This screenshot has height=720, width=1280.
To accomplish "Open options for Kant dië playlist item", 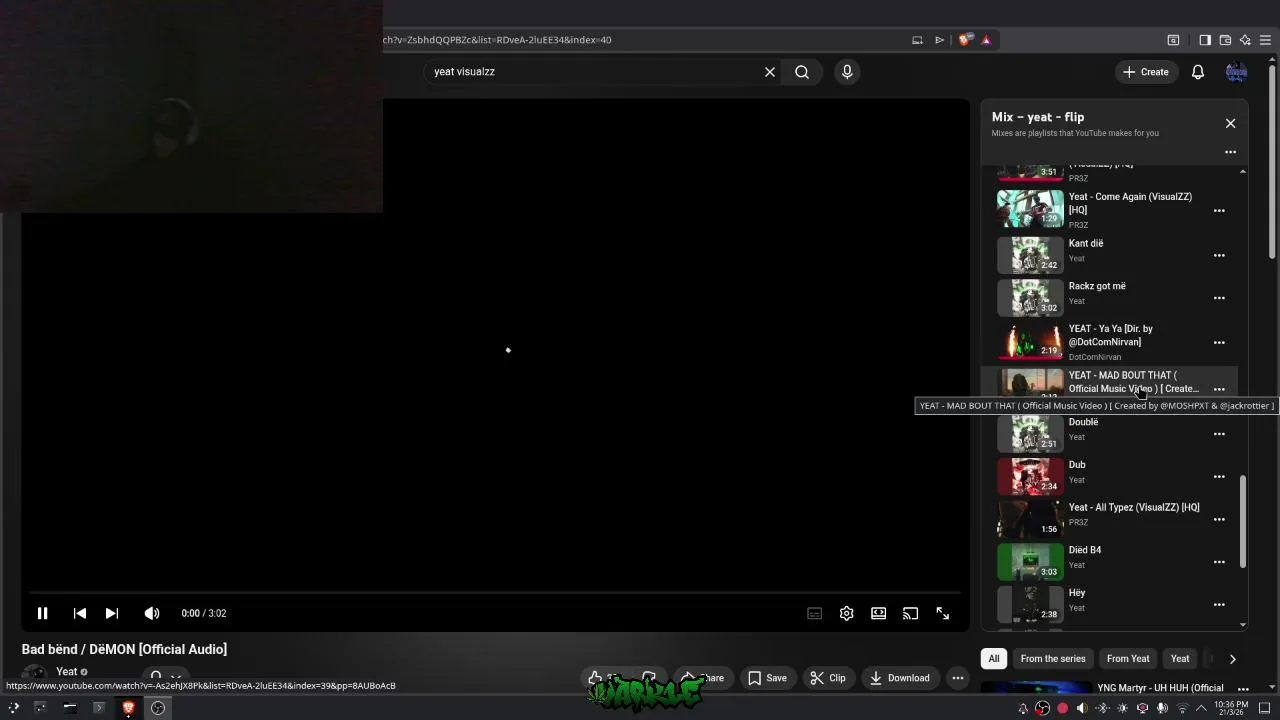I will 1219,255.
